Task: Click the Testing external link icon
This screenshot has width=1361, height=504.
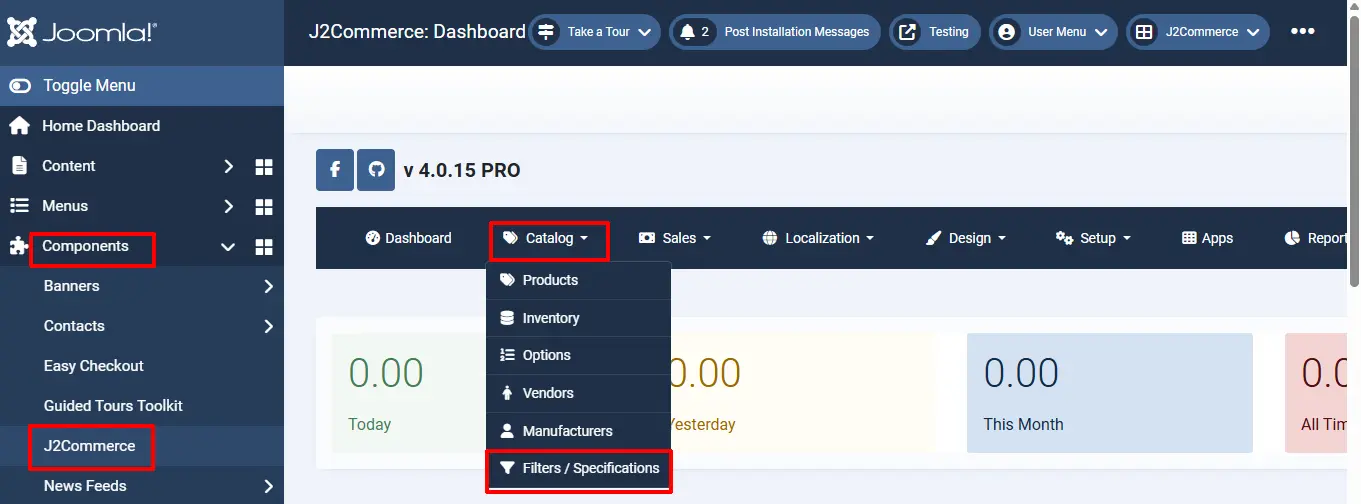Action: tap(907, 32)
